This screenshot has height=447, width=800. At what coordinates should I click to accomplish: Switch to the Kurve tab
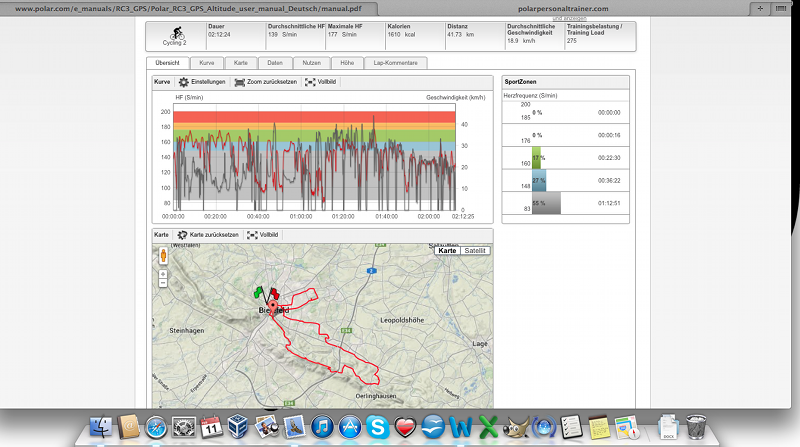[x=205, y=63]
